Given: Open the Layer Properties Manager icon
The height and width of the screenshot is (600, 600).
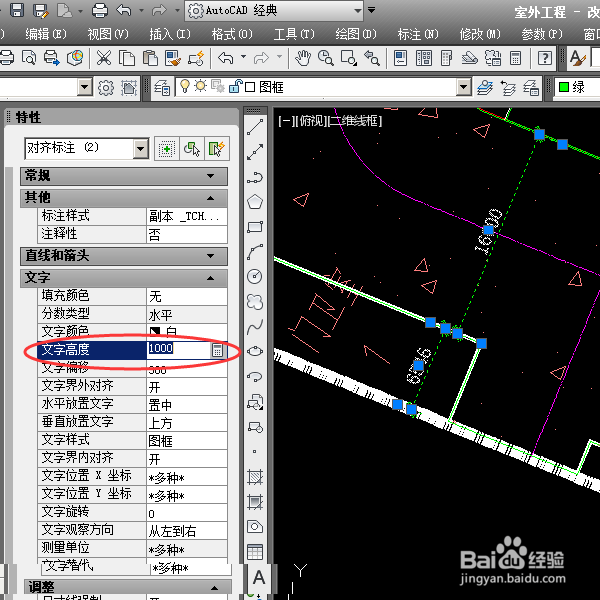Looking at the screenshot, I should point(162,88).
